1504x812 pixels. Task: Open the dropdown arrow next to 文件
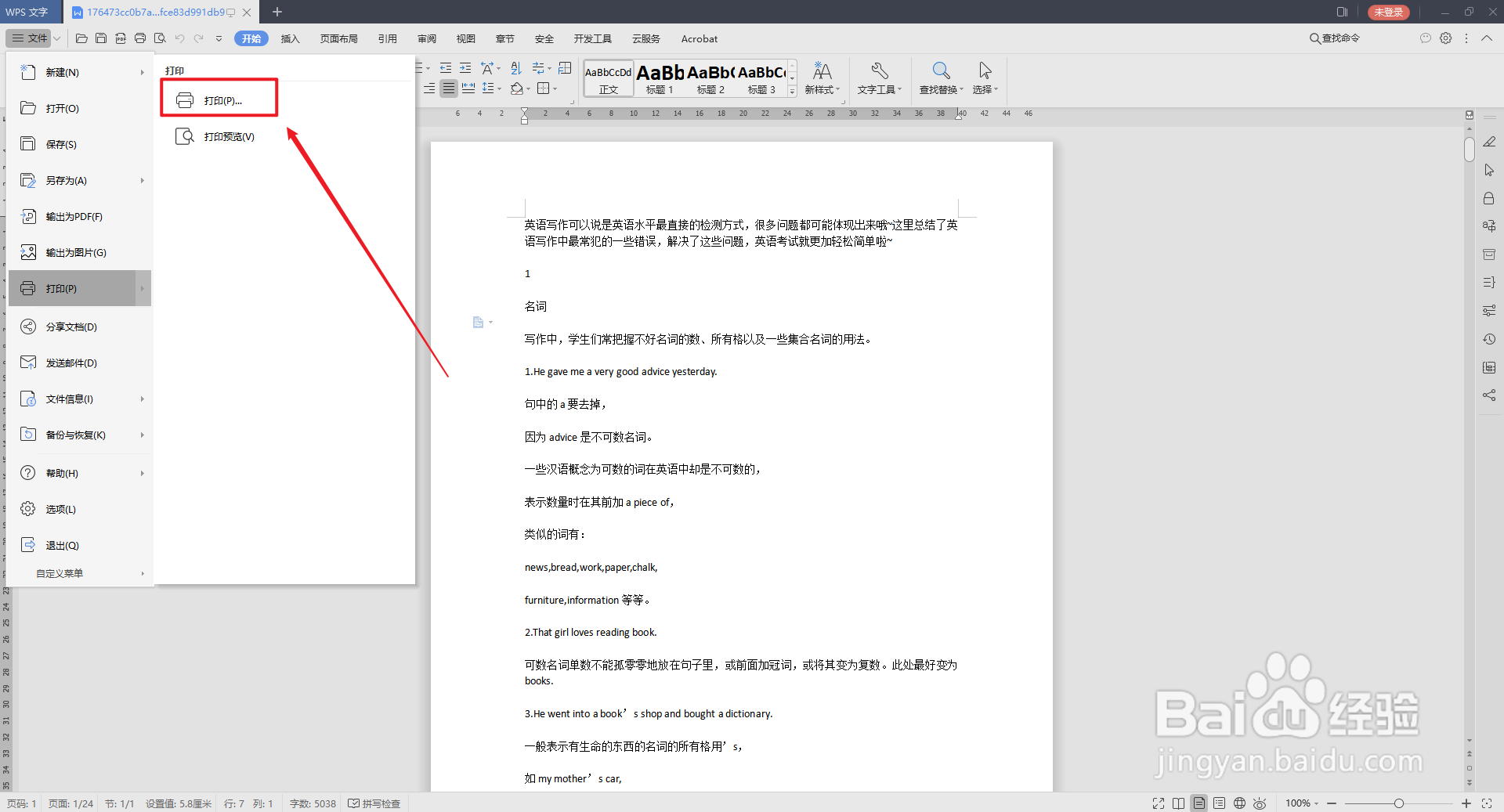pyautogui.click(x=57, y=38)
